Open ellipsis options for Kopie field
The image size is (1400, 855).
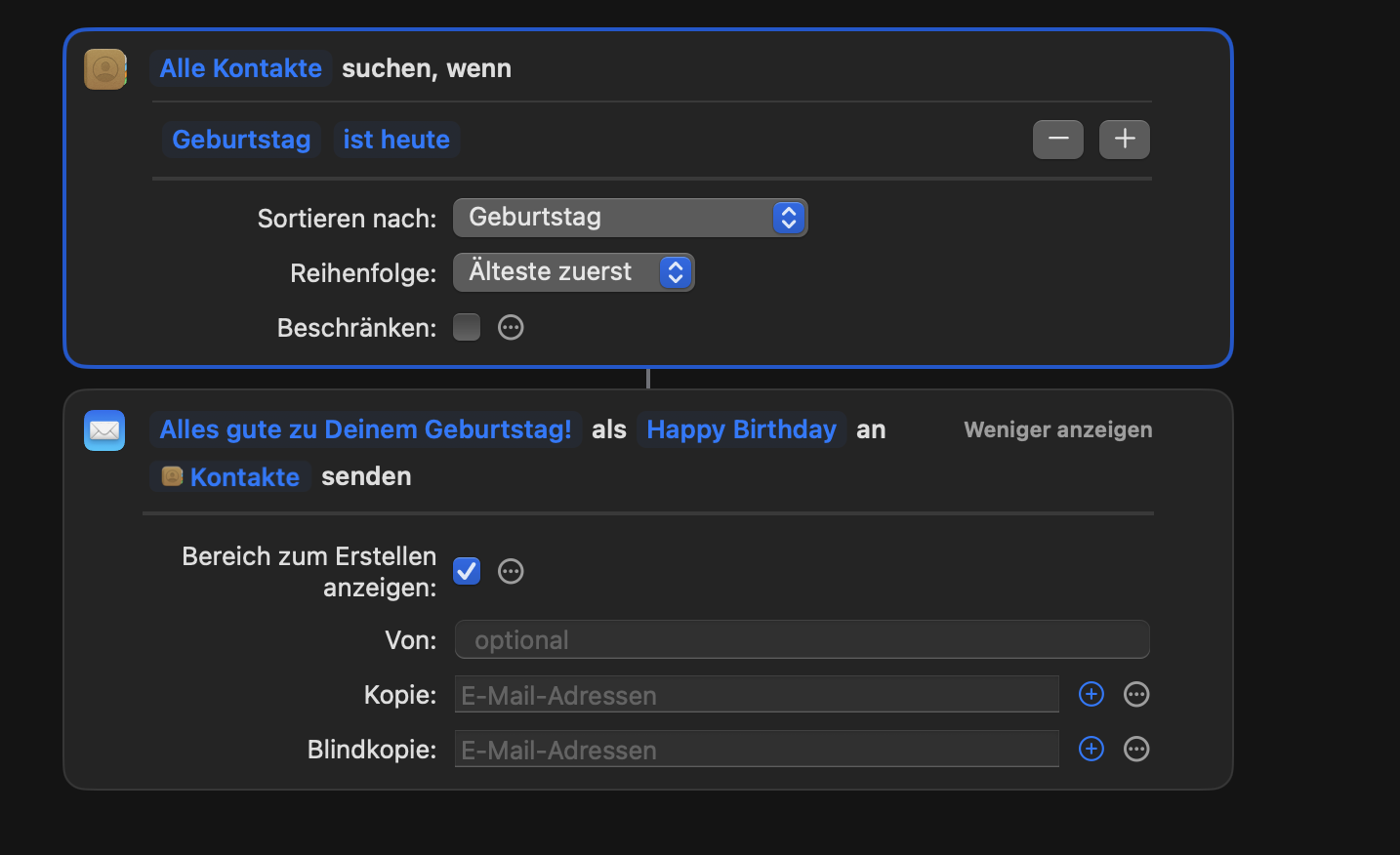[x=1136, y=694]
